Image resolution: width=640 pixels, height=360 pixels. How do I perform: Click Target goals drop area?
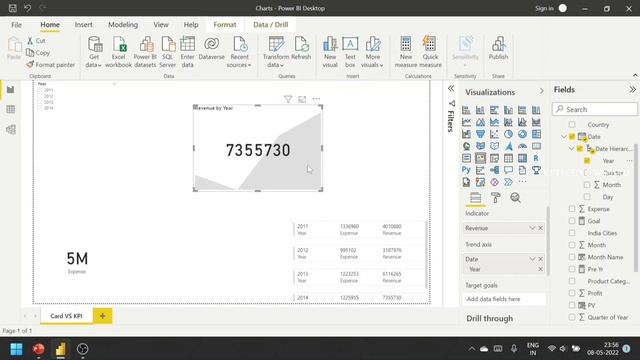(x=504, y=299)
